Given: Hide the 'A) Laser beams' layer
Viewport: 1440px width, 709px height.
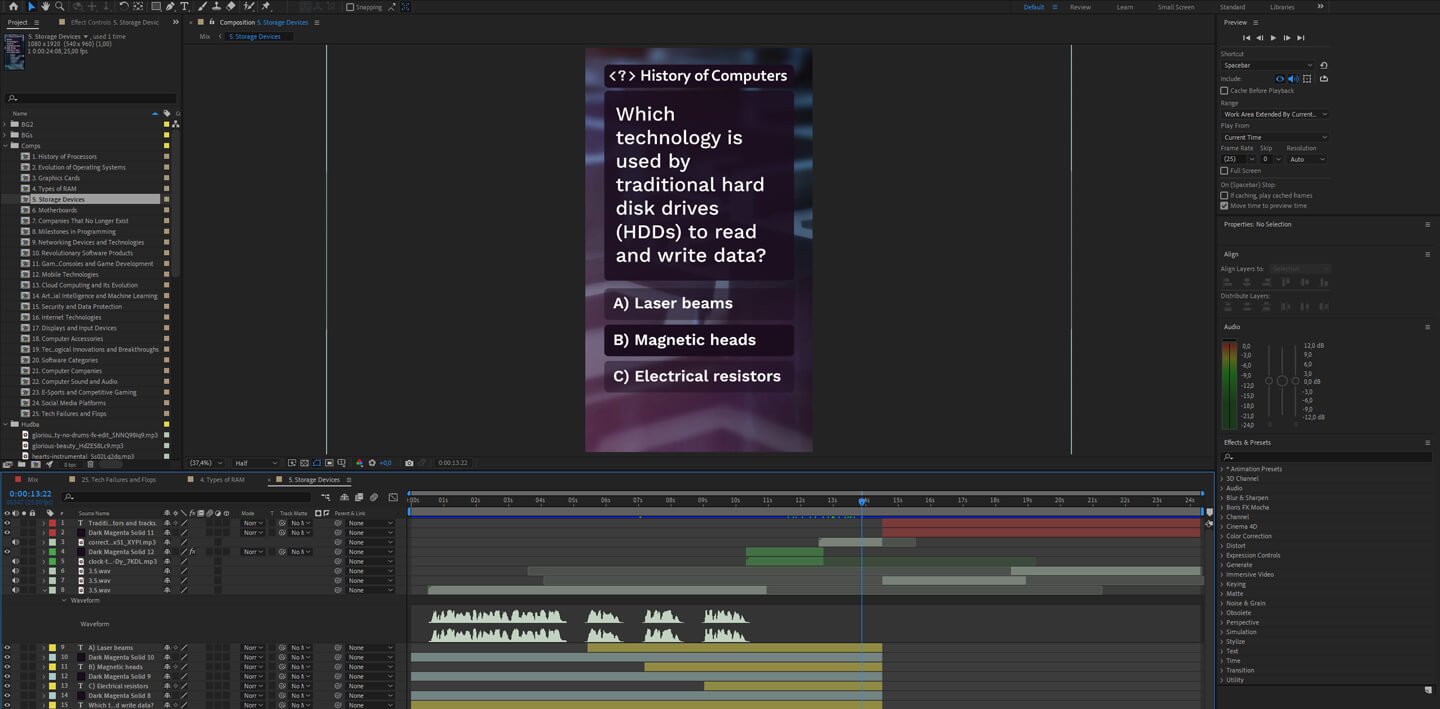Looking at the screenshot, I should (x=7, y=648).
